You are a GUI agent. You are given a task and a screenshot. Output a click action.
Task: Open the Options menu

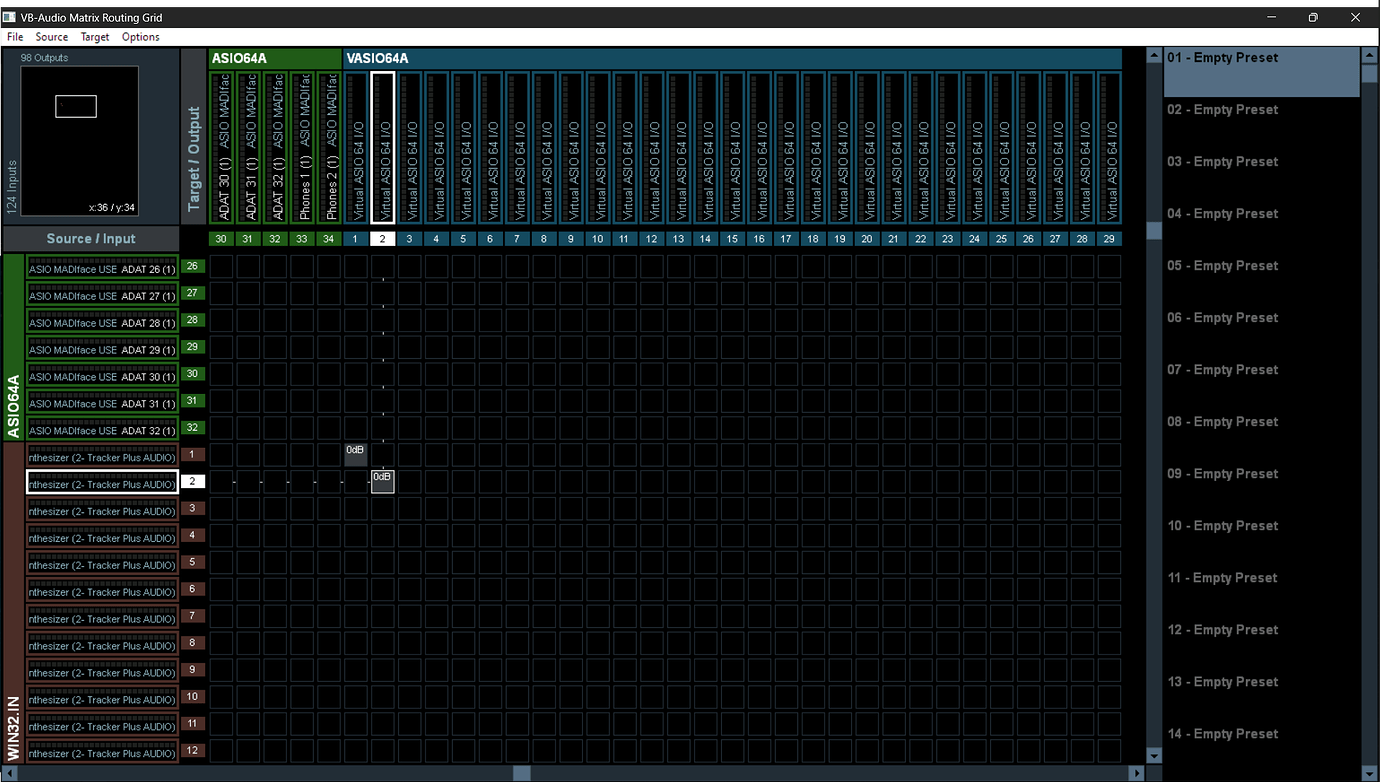pyautogui.click(x=140, y=36)
